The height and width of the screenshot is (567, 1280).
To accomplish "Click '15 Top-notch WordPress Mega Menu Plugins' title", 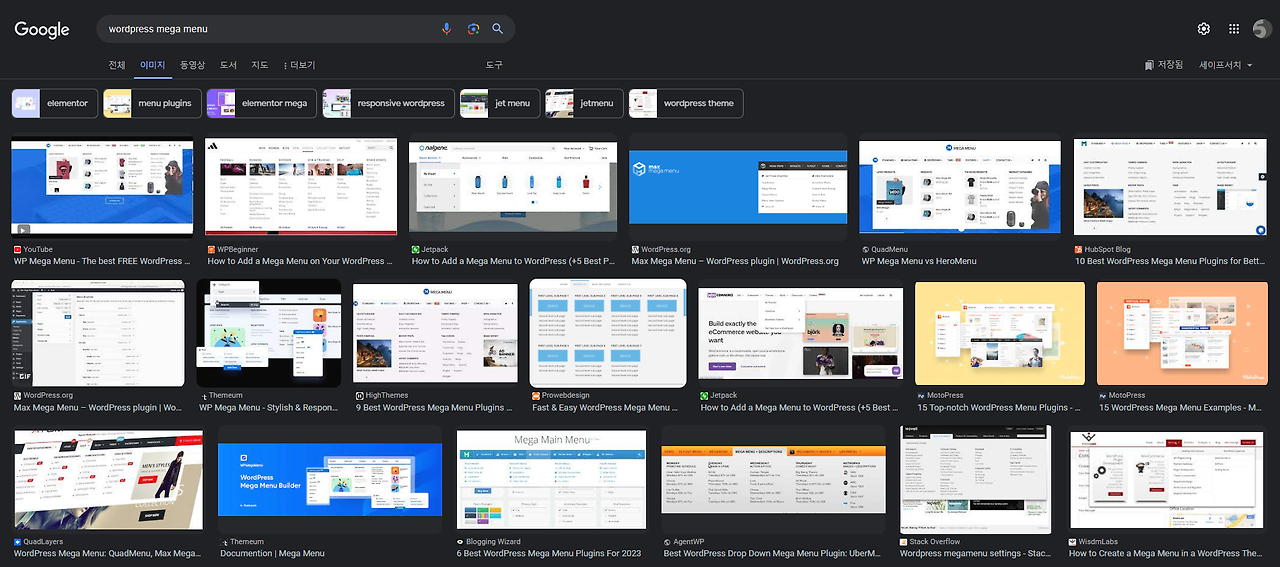I will pos(998,407).
